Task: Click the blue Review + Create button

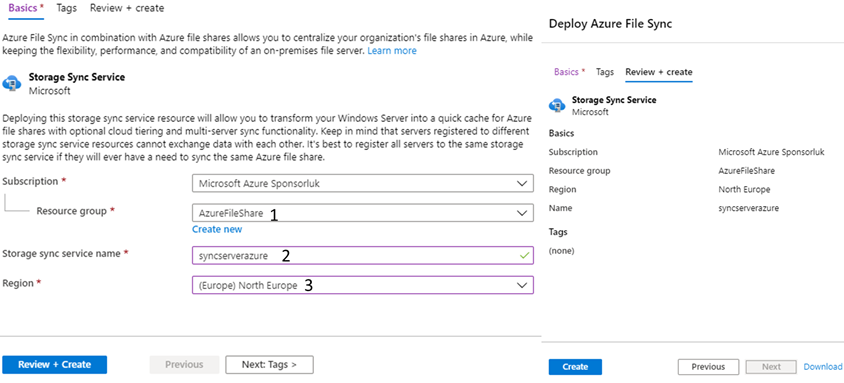Action: point(55,365)
